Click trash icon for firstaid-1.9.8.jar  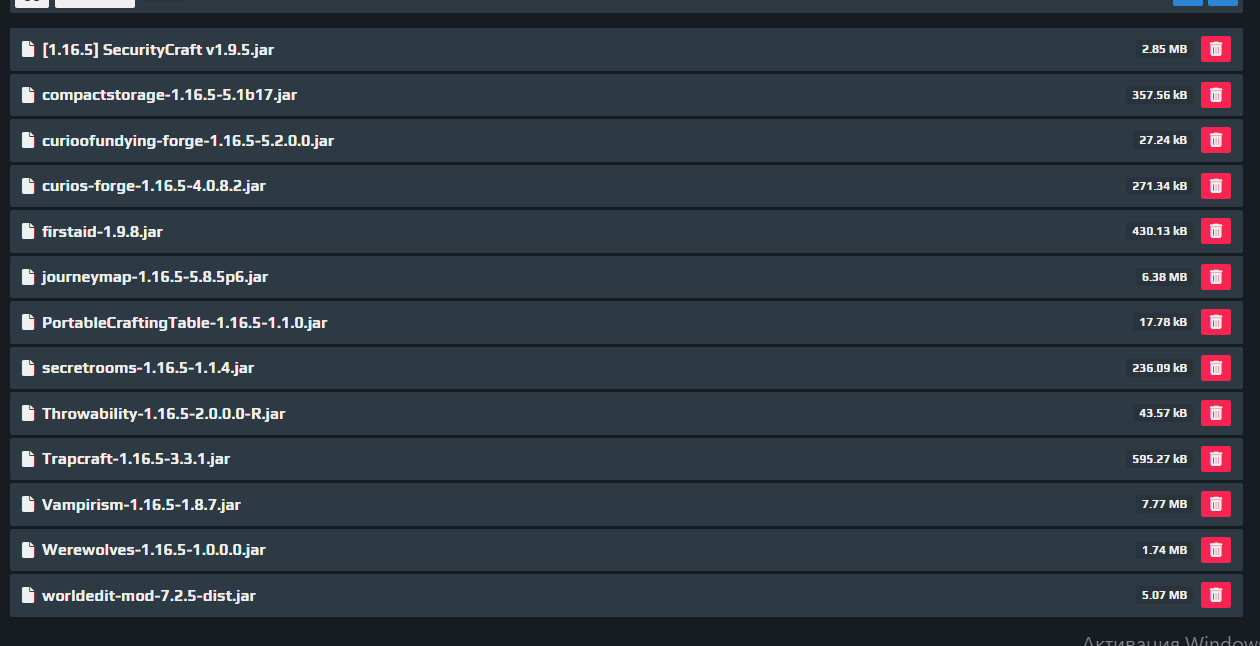pyautogui.click(x=1215, y=231)
